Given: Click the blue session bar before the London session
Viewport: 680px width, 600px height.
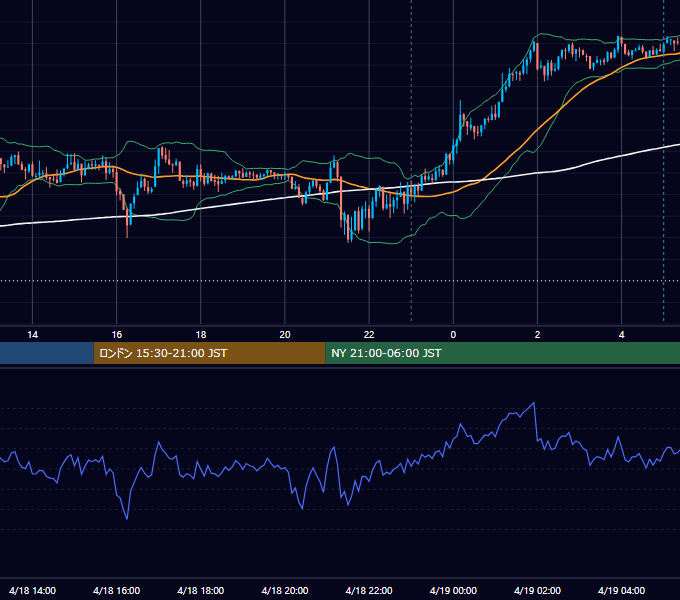Looking at the screenshot, I should click(x=47, y=353).
